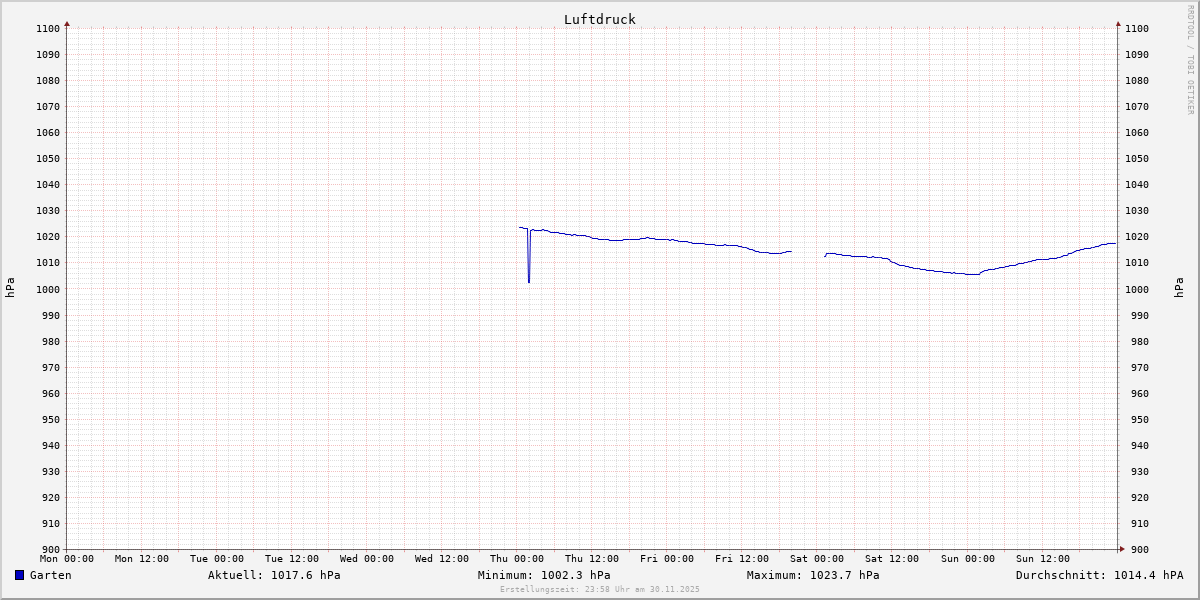The height and width of the screenshot is (600, 1200).
Task: Click the Minimum: 1002.3 hPa value
Action: (x=544, y=575)
